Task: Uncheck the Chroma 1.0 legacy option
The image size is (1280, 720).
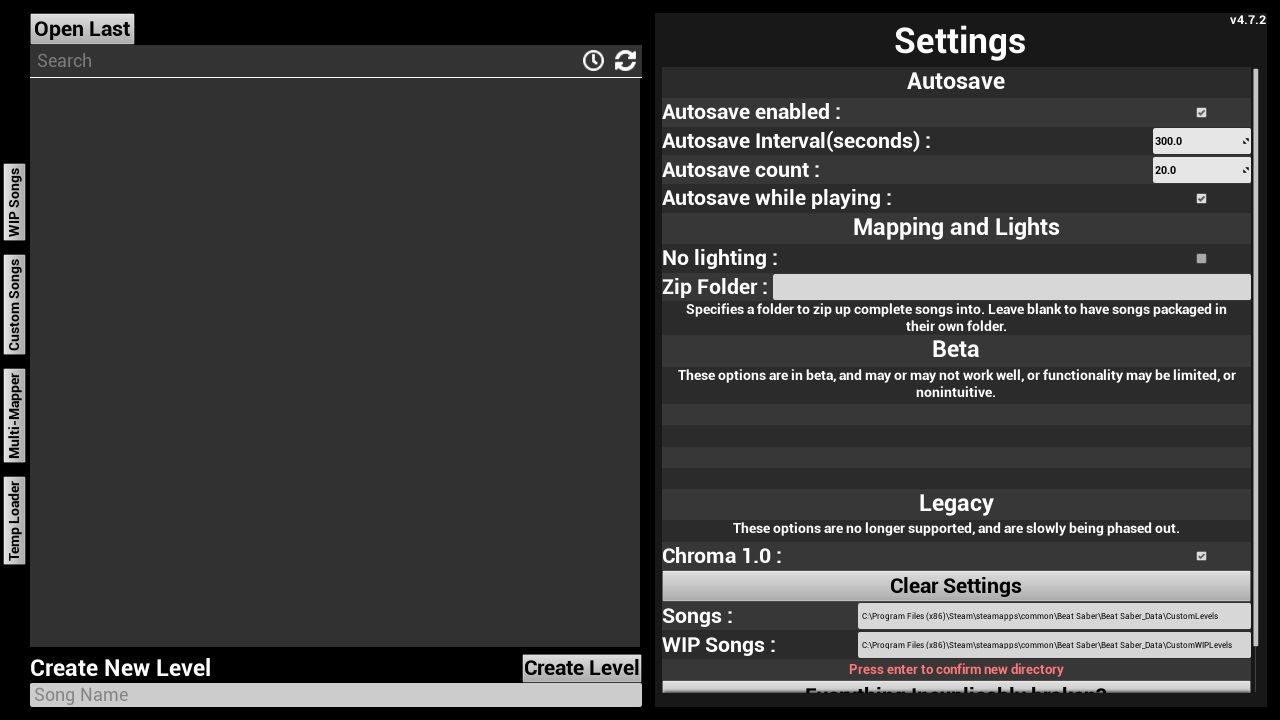Action: pos(1201,556)
